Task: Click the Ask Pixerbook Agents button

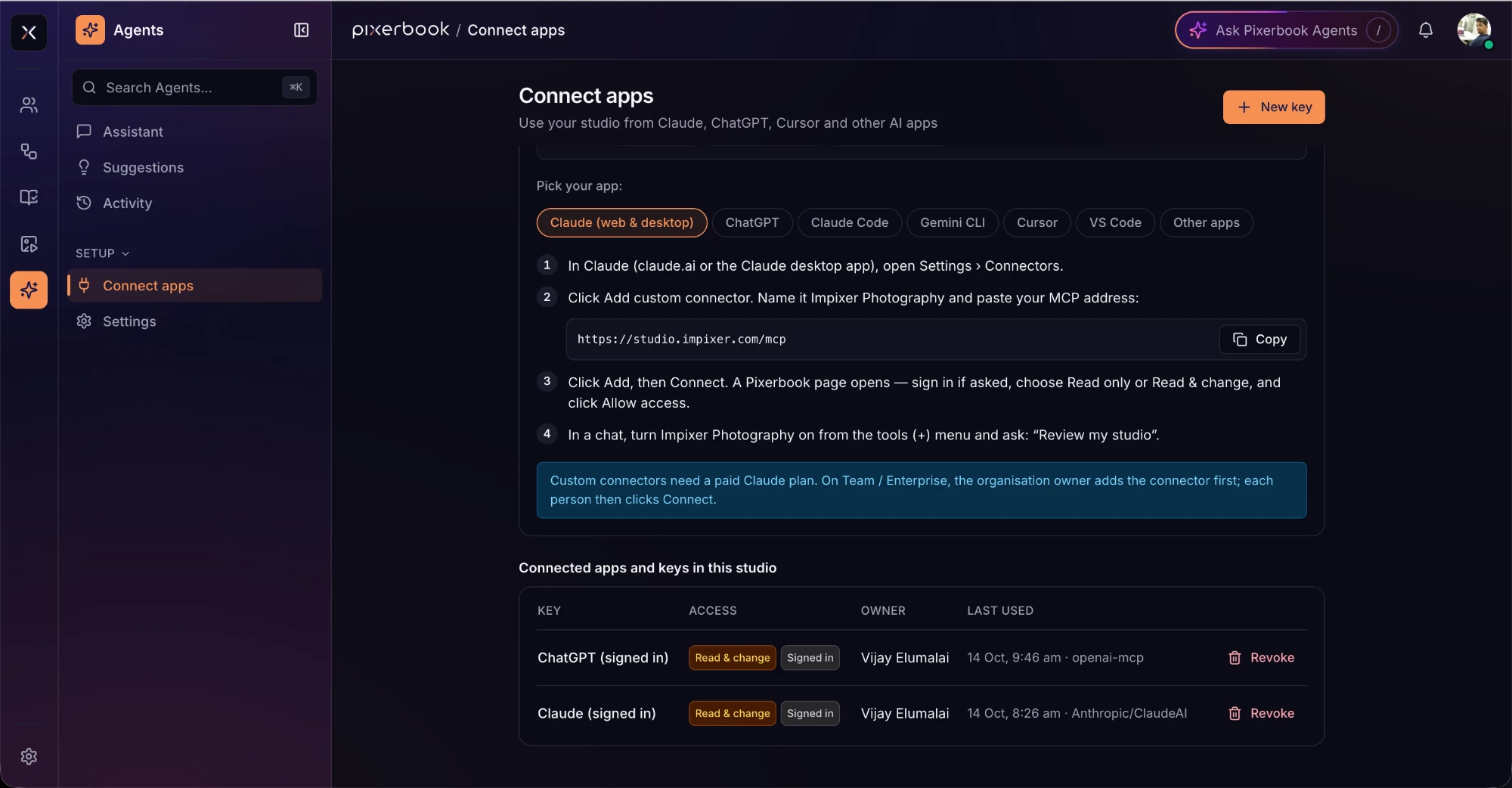Action: pyautogui.click(x=1286, y=30)
